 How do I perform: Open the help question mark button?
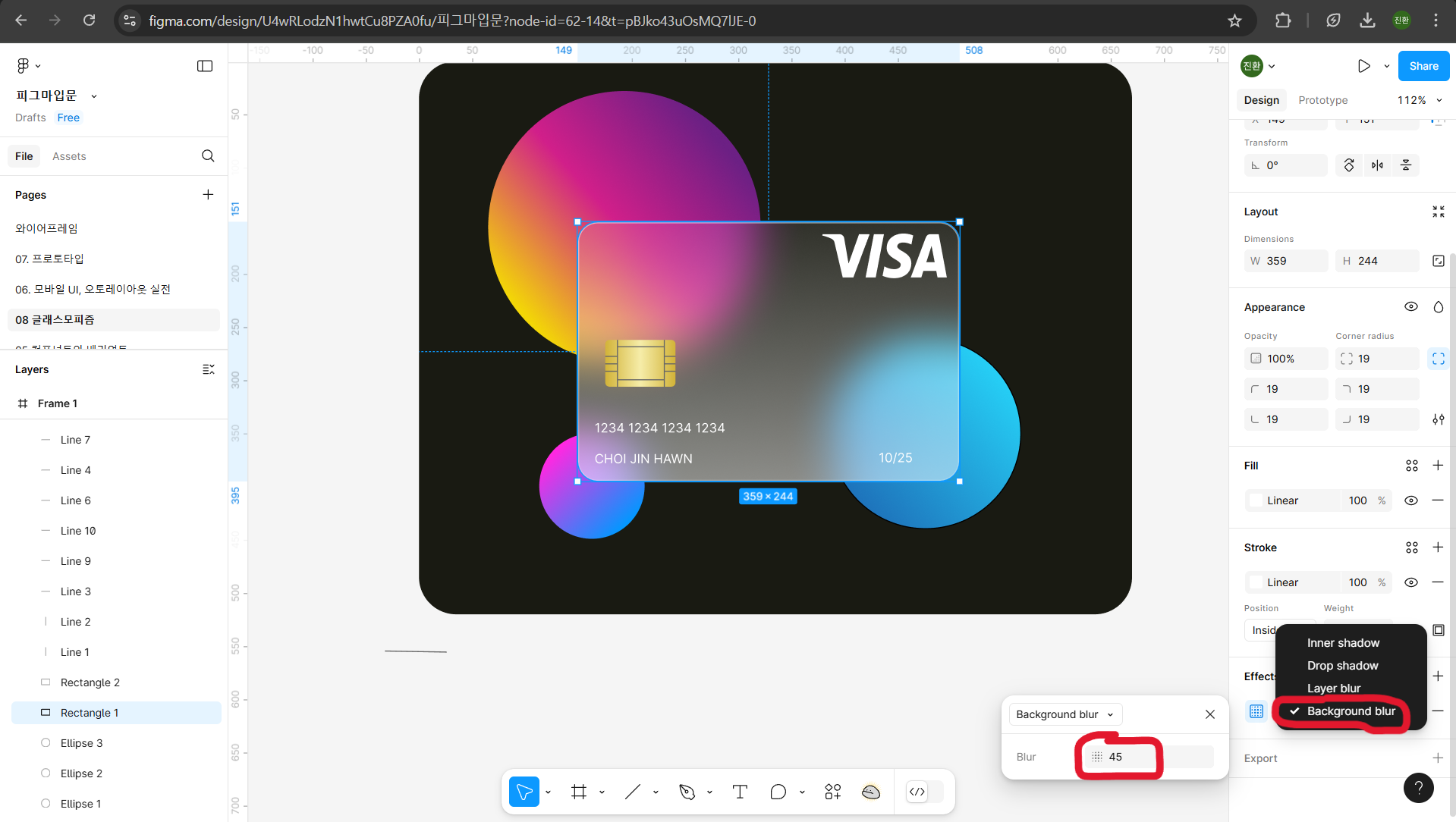pos(1418,788)
